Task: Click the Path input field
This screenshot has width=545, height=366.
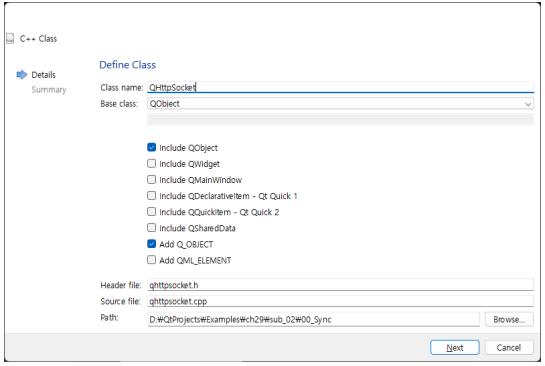Action: tap(313, 319)
